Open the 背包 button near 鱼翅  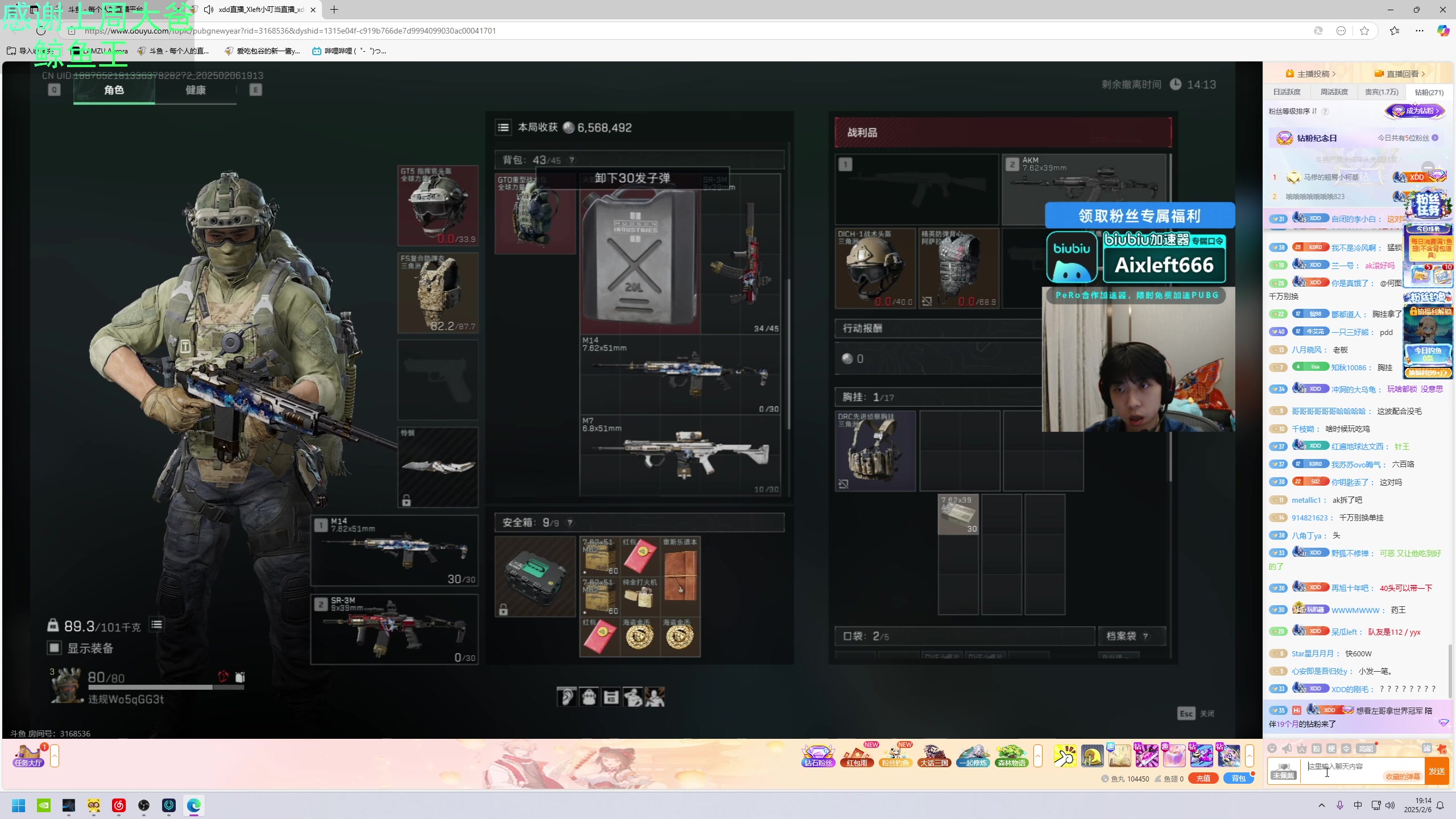click(1238, 779)
